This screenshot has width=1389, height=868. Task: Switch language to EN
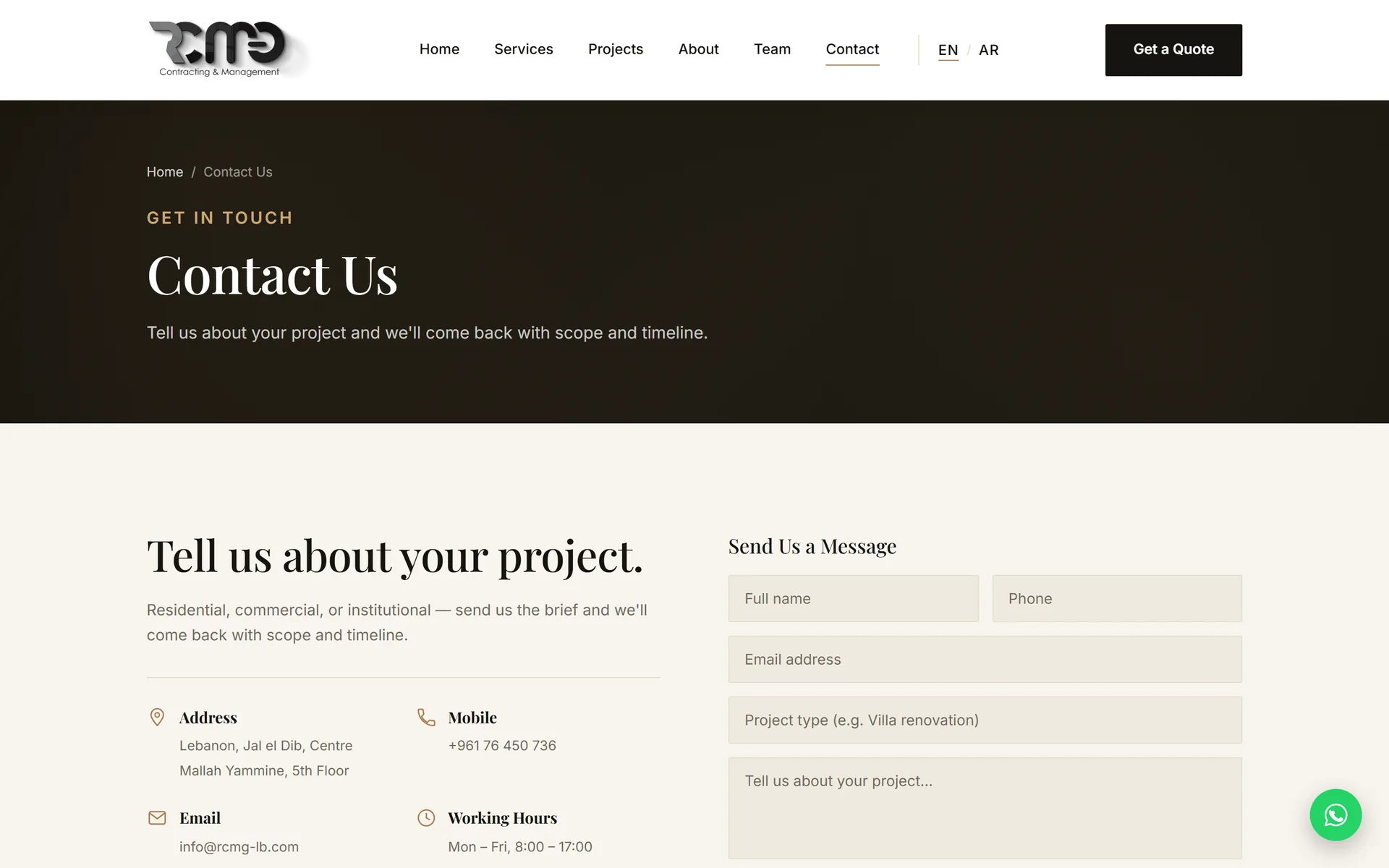(948, 50)
